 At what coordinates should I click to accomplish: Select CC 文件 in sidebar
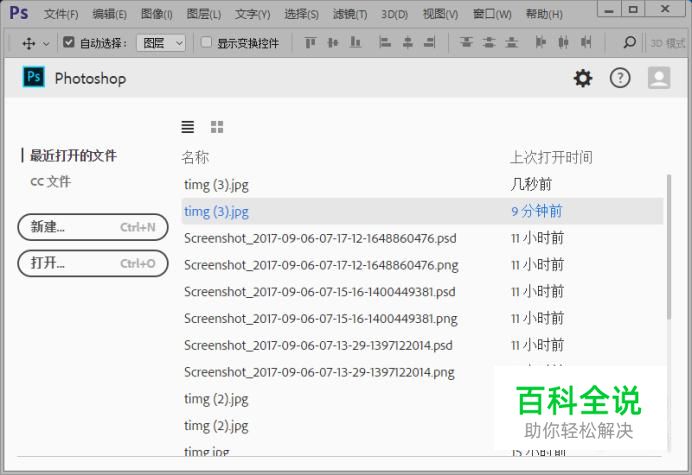[50, 181]
